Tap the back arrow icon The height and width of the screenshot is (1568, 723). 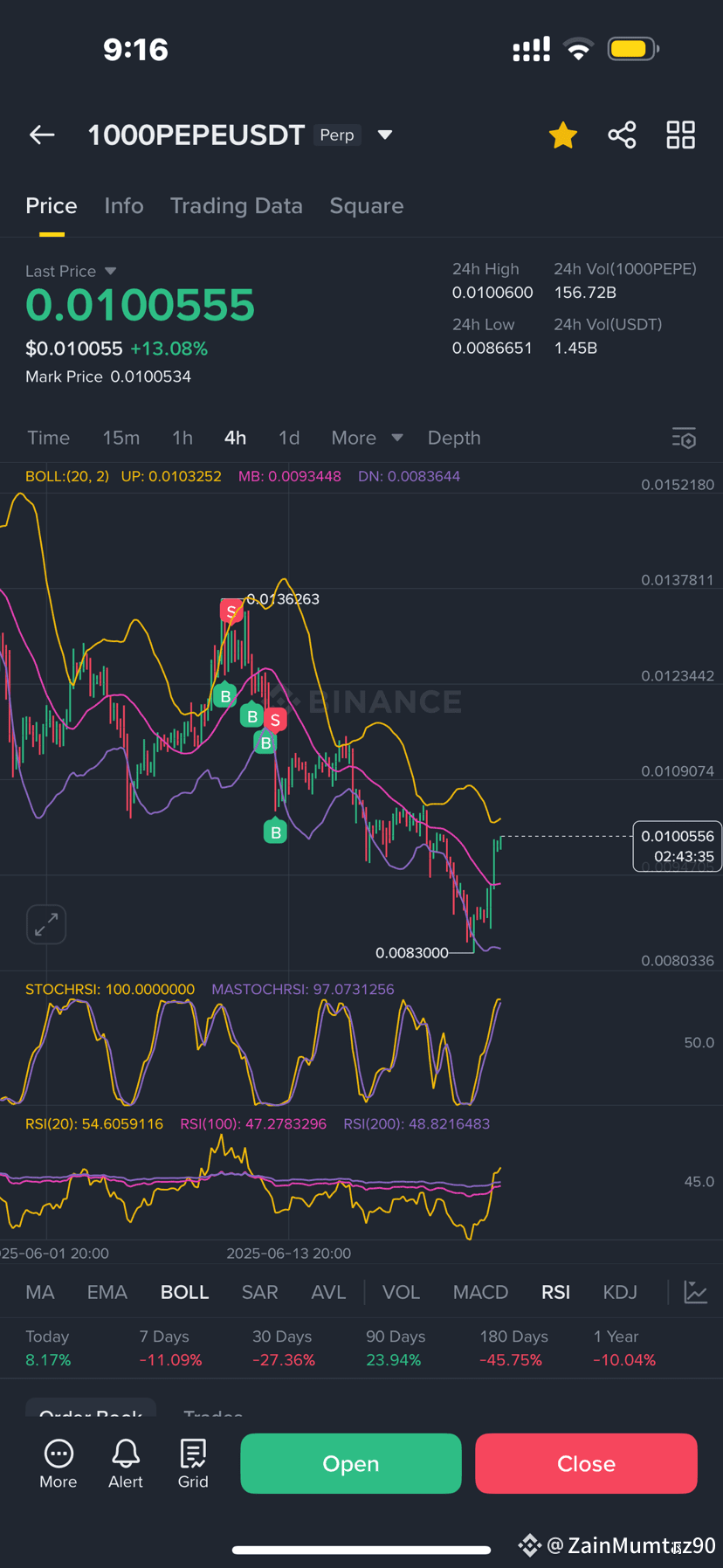point(42,135)
